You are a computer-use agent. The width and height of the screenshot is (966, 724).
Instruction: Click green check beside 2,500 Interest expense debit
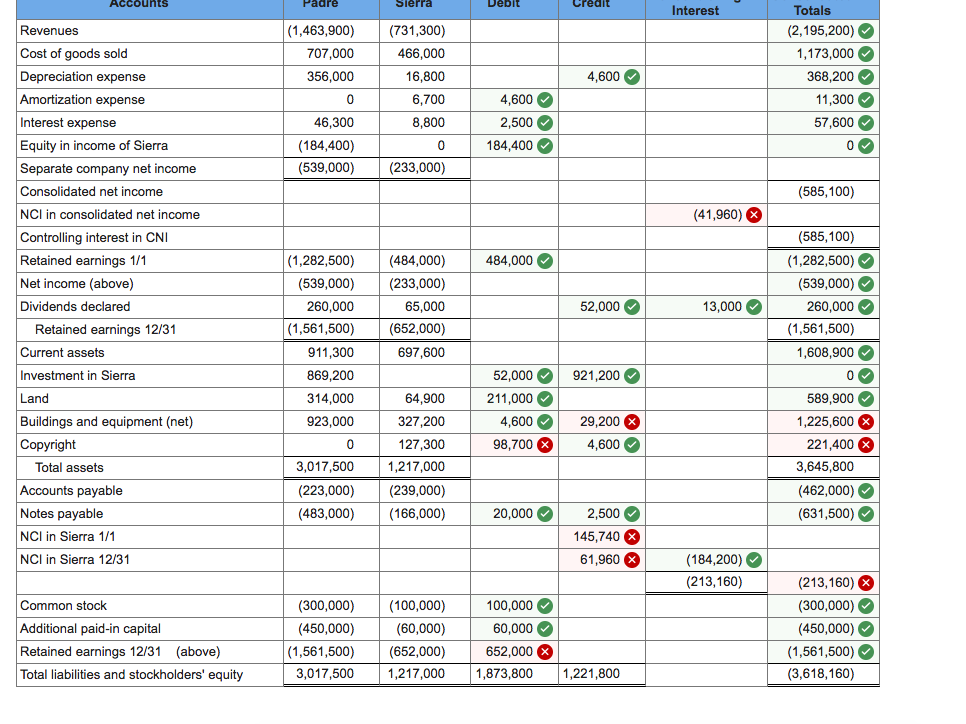pyautogui.click(x=545, y=123)
